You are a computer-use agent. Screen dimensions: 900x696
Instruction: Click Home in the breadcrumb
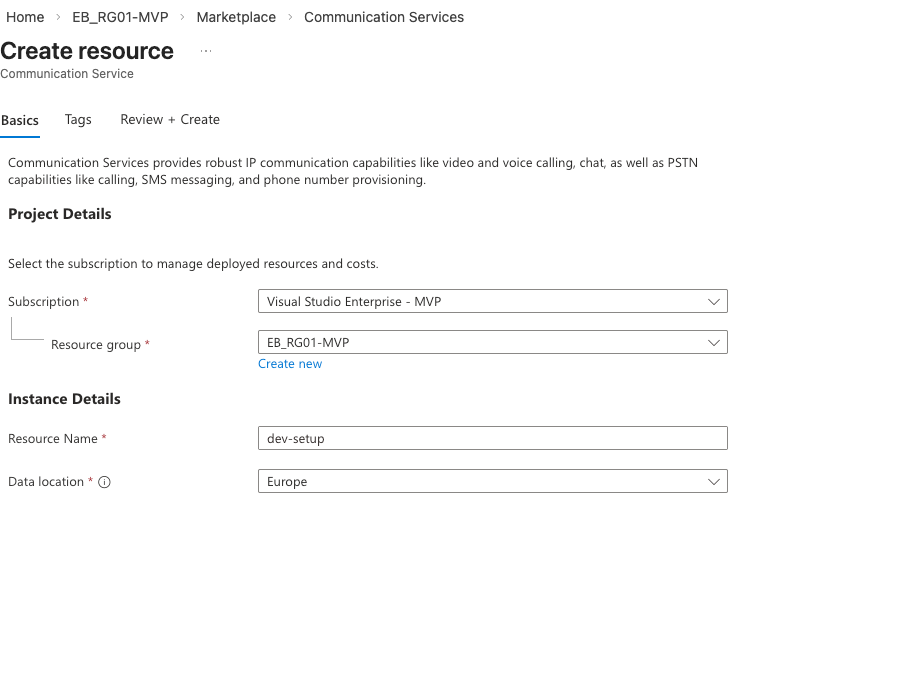pos(25,17)
